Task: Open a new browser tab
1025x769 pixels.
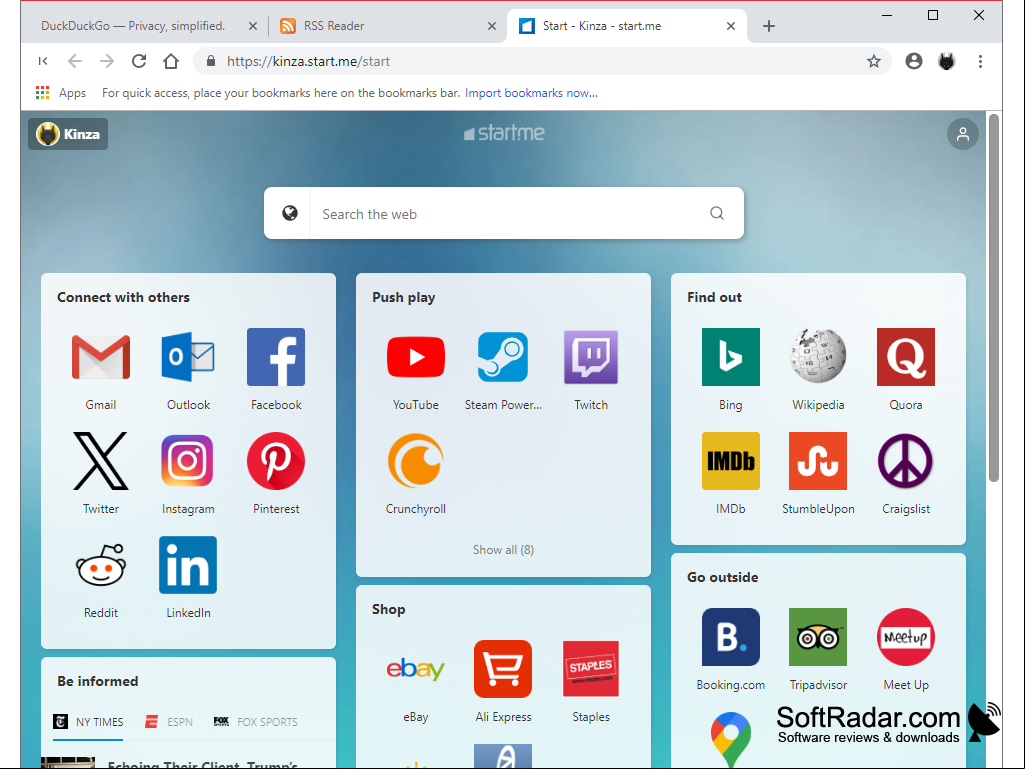Action: tap(769, 26)
